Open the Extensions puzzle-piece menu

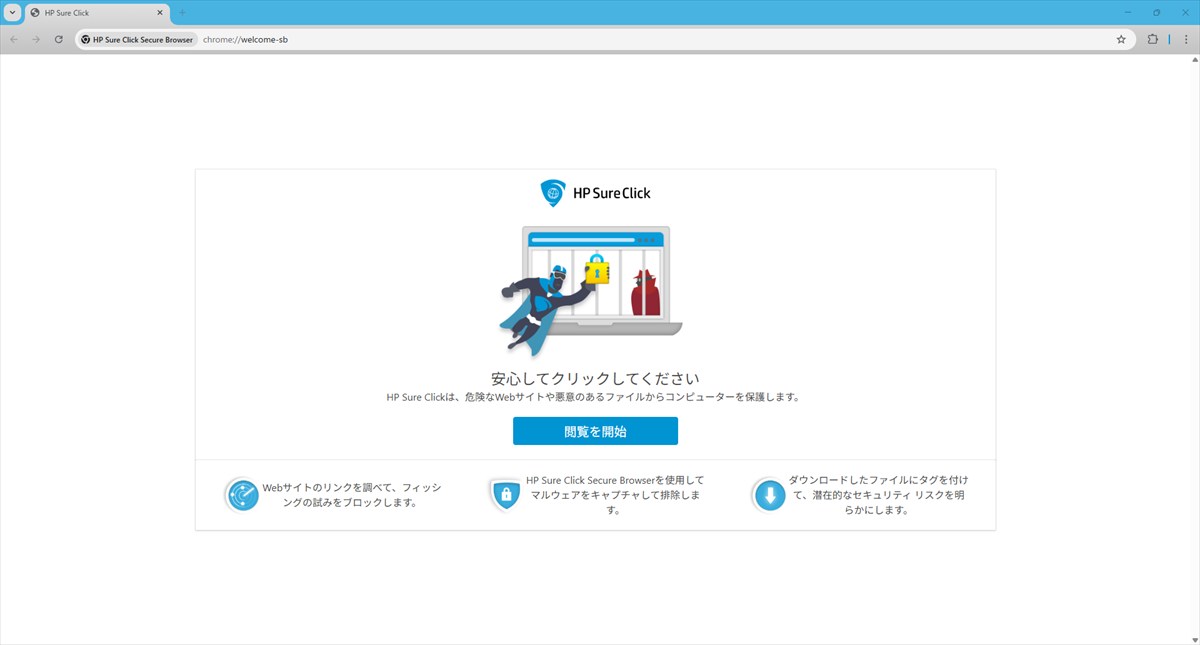point(1152,40)
